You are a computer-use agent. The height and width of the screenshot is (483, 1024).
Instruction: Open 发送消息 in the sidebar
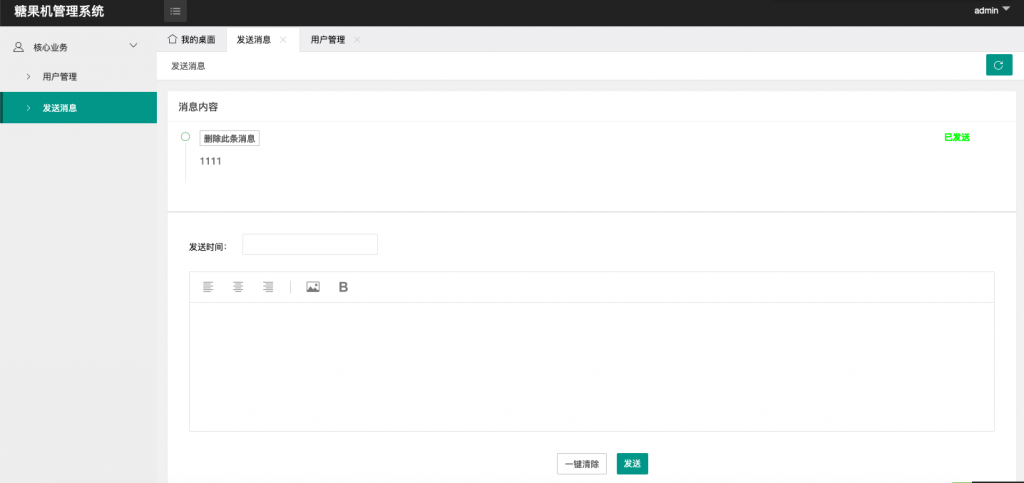tap(78, 108)
